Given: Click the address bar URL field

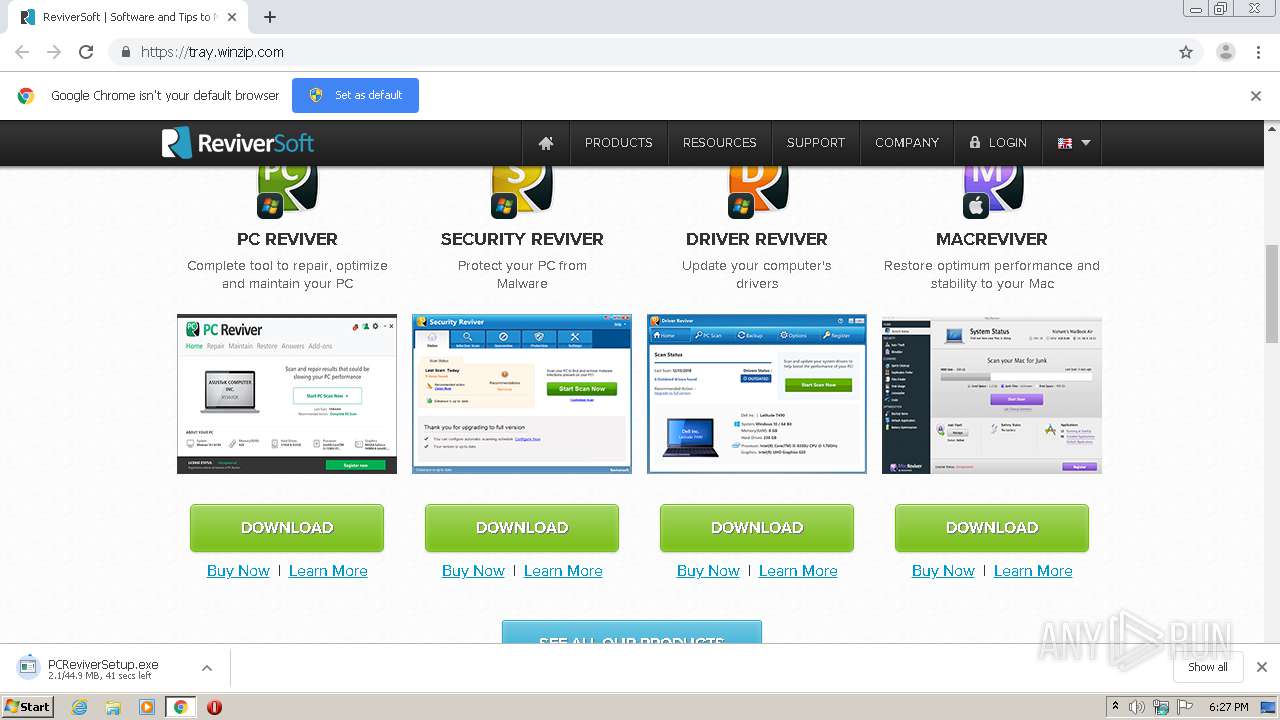Looking at the screenshot, I should [655, 52].
